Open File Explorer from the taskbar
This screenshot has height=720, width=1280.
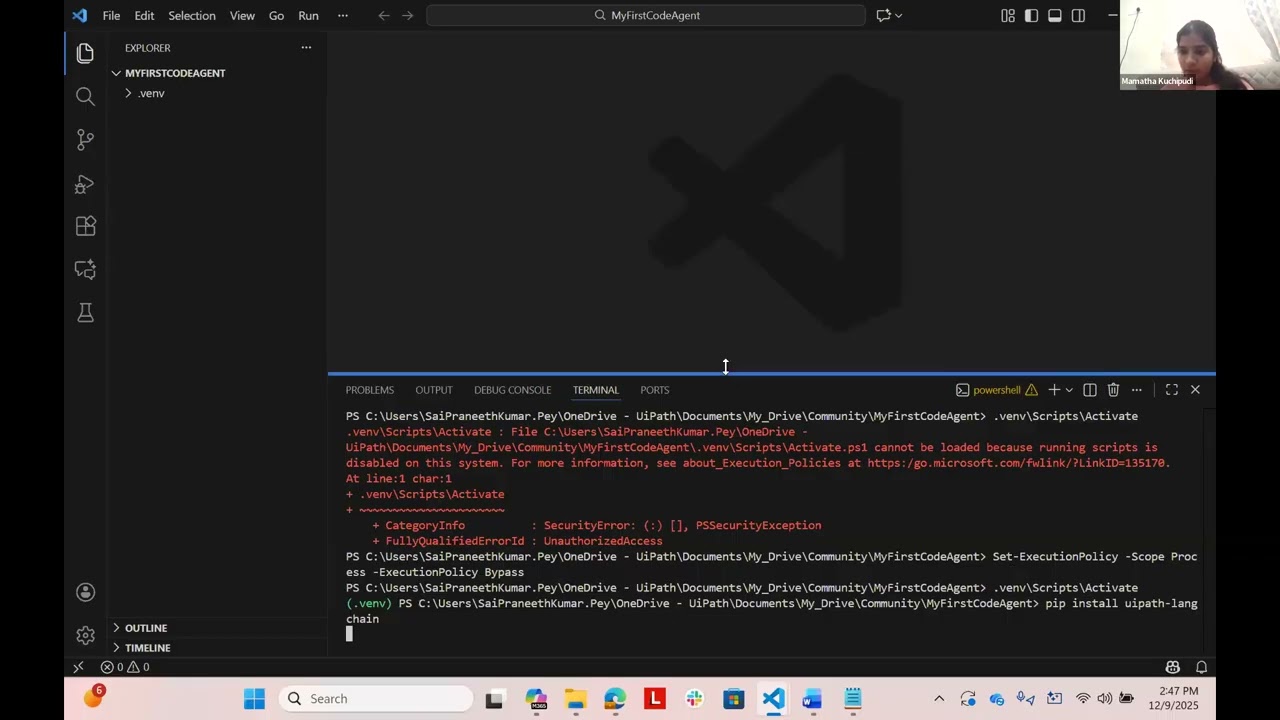coord(575,699)
